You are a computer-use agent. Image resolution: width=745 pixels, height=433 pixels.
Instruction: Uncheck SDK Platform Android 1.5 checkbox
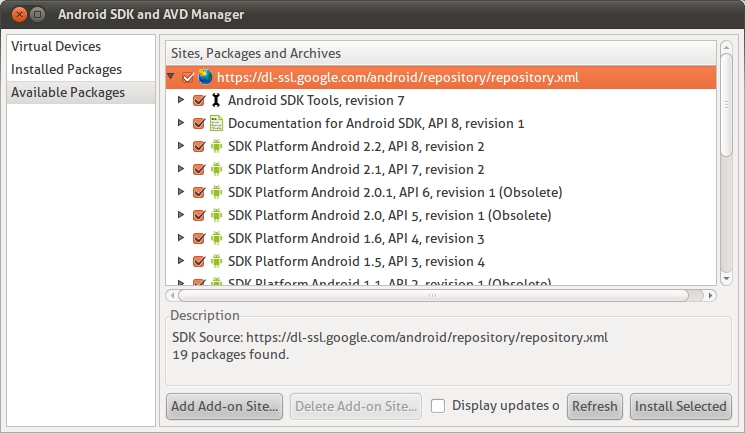click(x=199, y=261)
